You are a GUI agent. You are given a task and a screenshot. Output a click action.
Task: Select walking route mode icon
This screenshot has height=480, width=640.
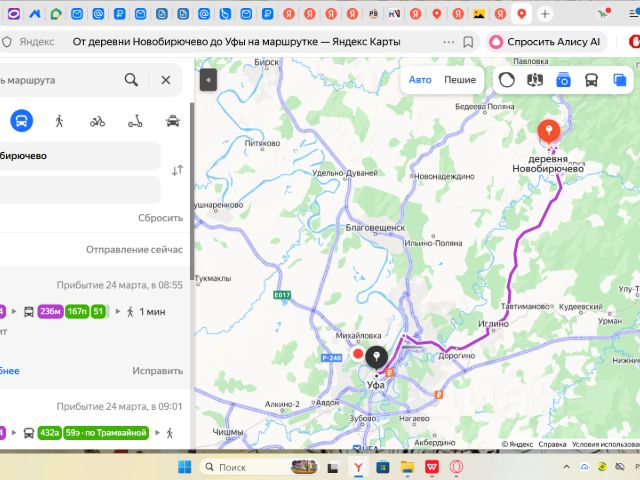[59, 121]
